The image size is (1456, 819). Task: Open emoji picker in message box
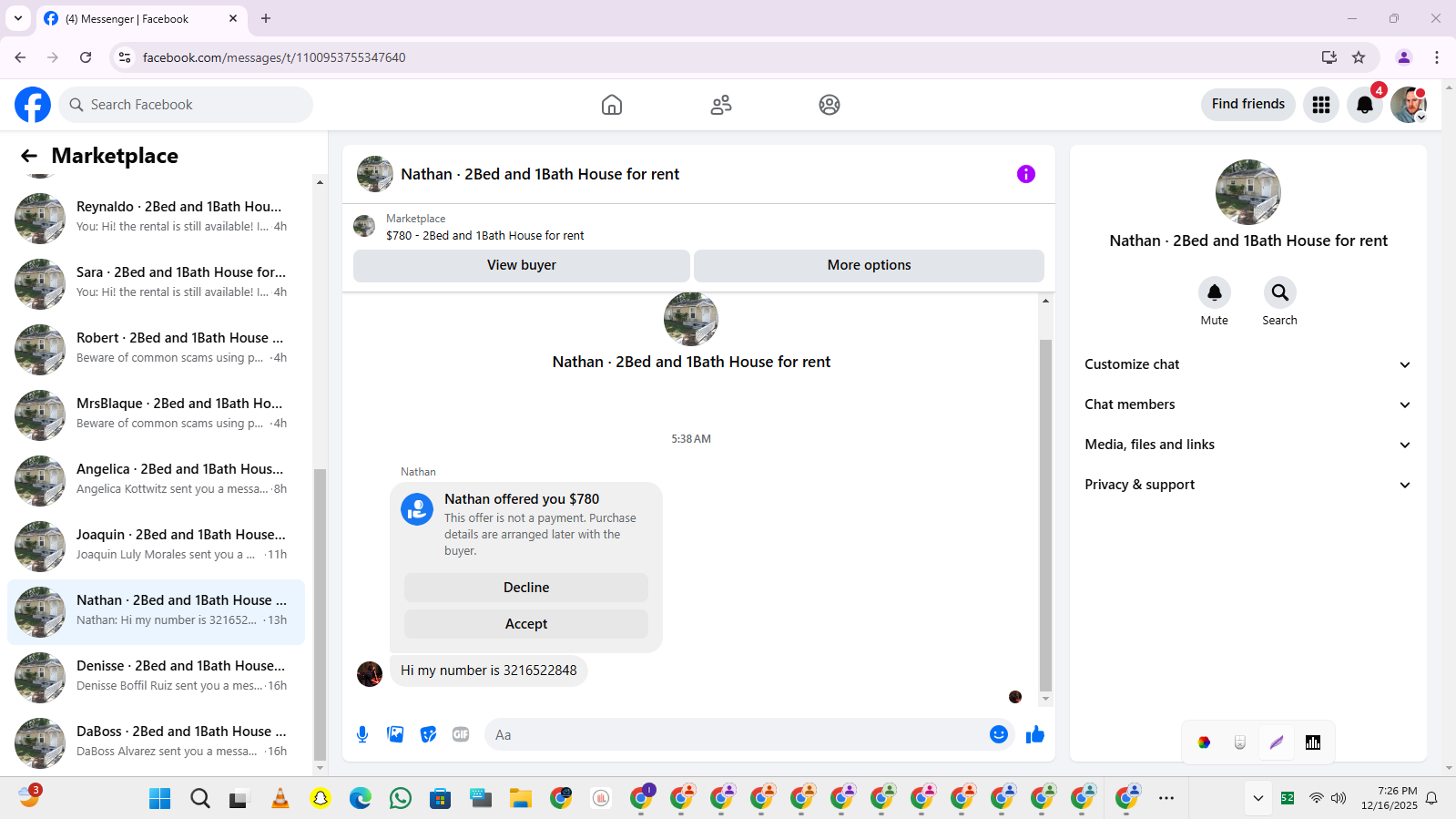[x=999, y=734]
